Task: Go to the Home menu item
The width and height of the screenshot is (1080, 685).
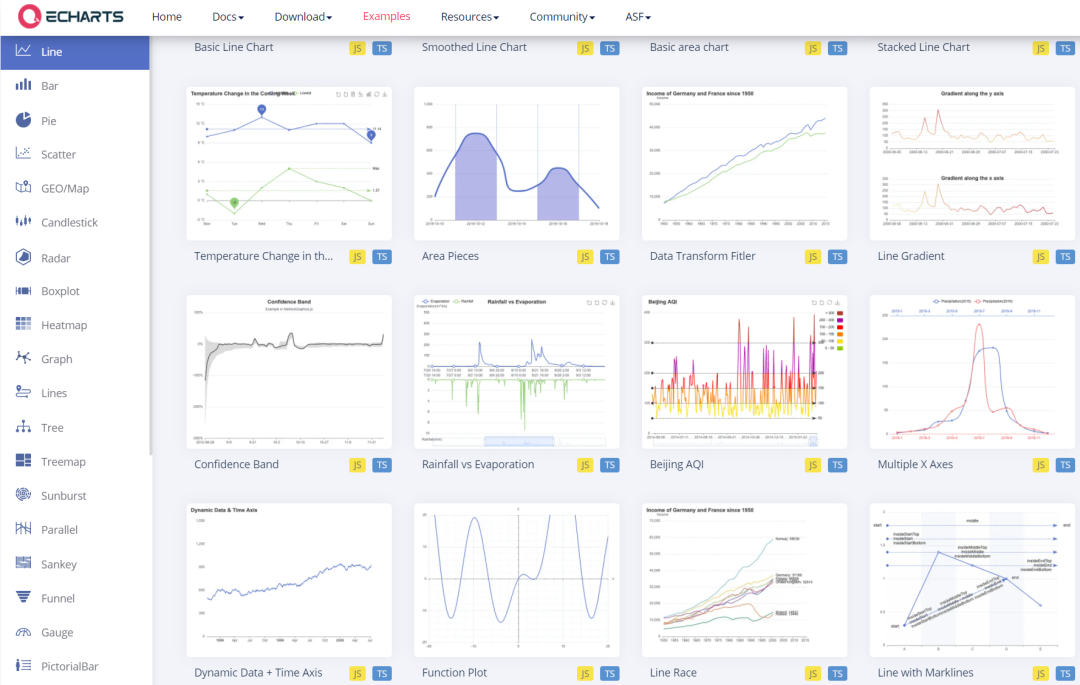Action: pos(167,17)
